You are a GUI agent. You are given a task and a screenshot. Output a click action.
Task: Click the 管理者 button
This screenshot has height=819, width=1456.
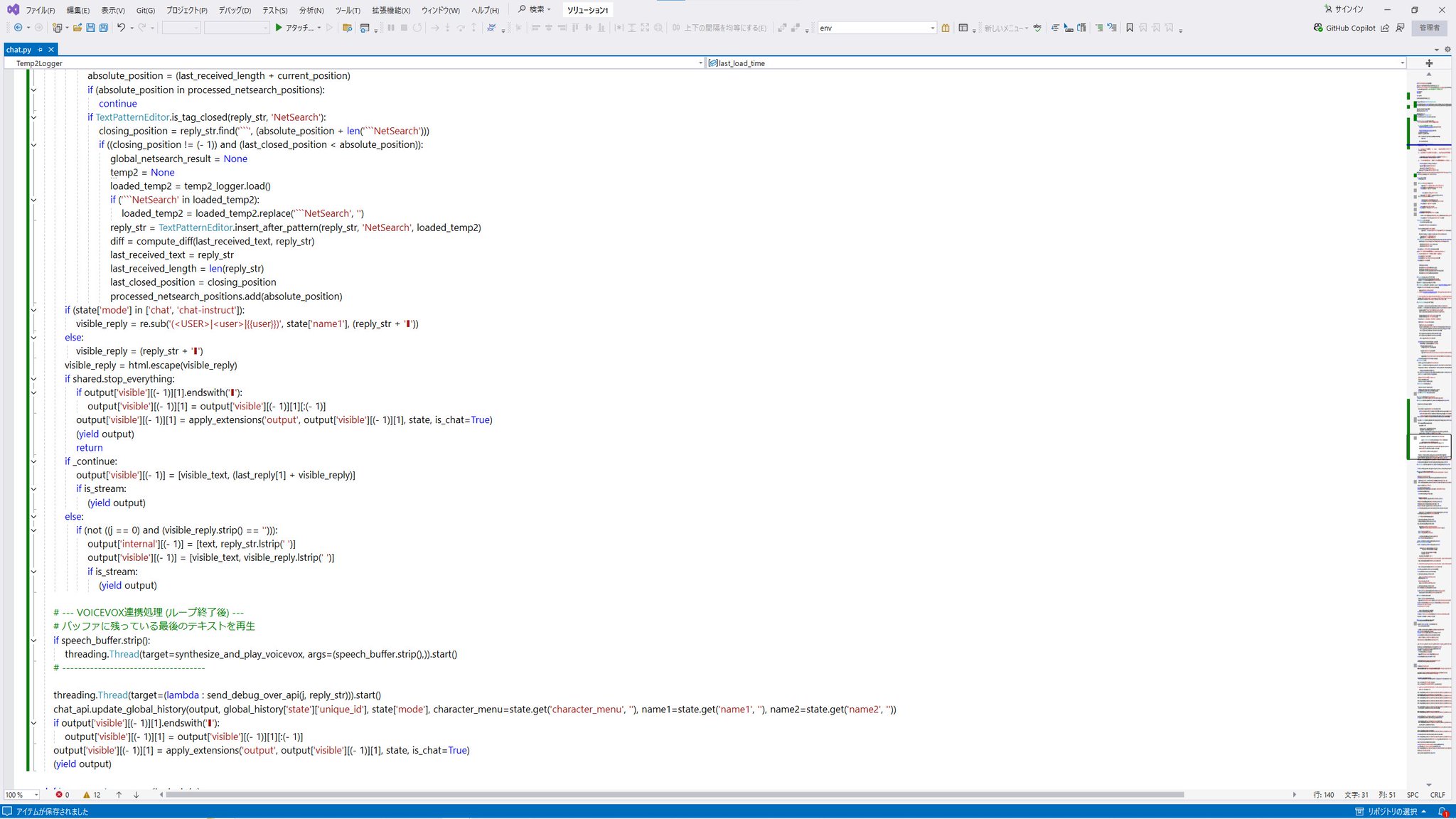tap(1430, 28)
